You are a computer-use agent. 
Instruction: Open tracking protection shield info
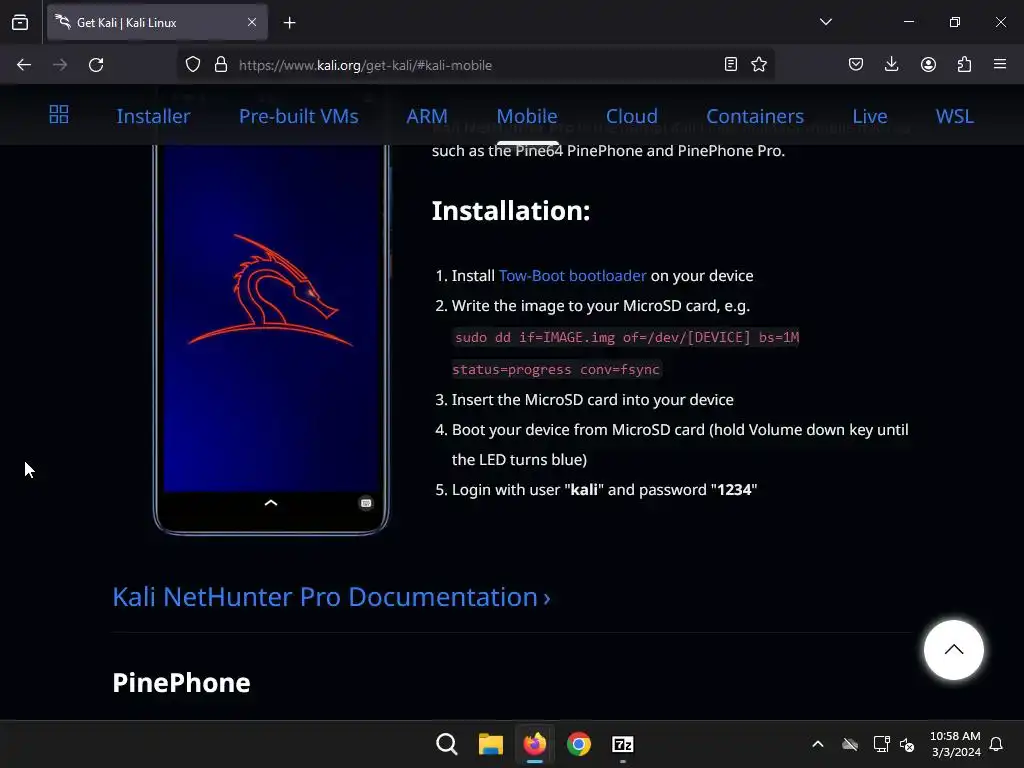click(193, 65)
